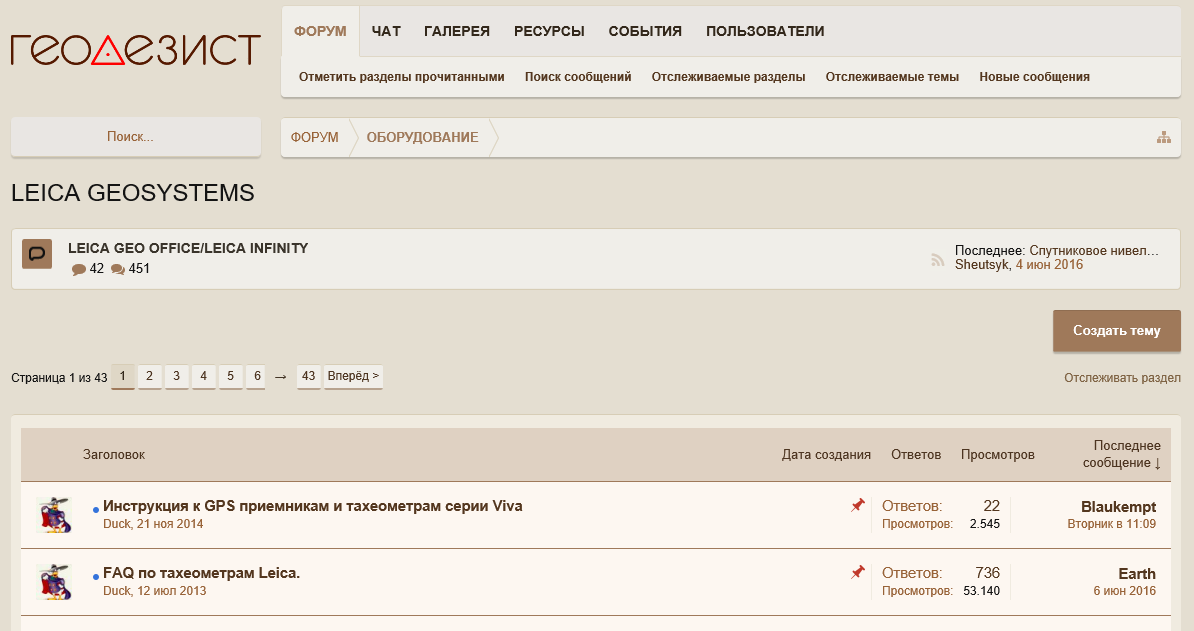1194x631 pixels.
Task: Open thread FAQ по тахеометрам Leica
Action: pyautogui.click(x=202, y=573)
